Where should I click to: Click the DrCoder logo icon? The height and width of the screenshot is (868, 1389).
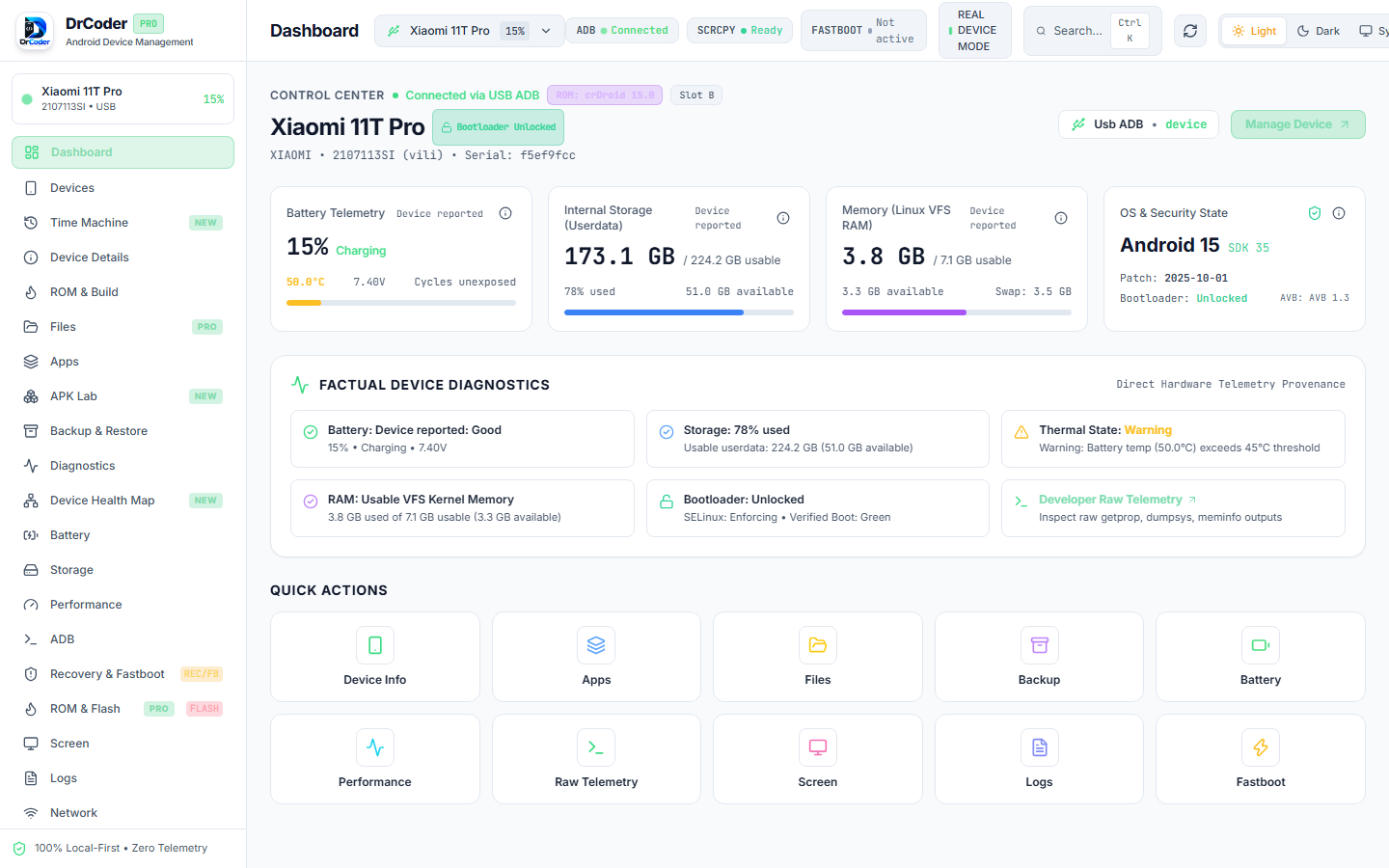tap(35, 31)
